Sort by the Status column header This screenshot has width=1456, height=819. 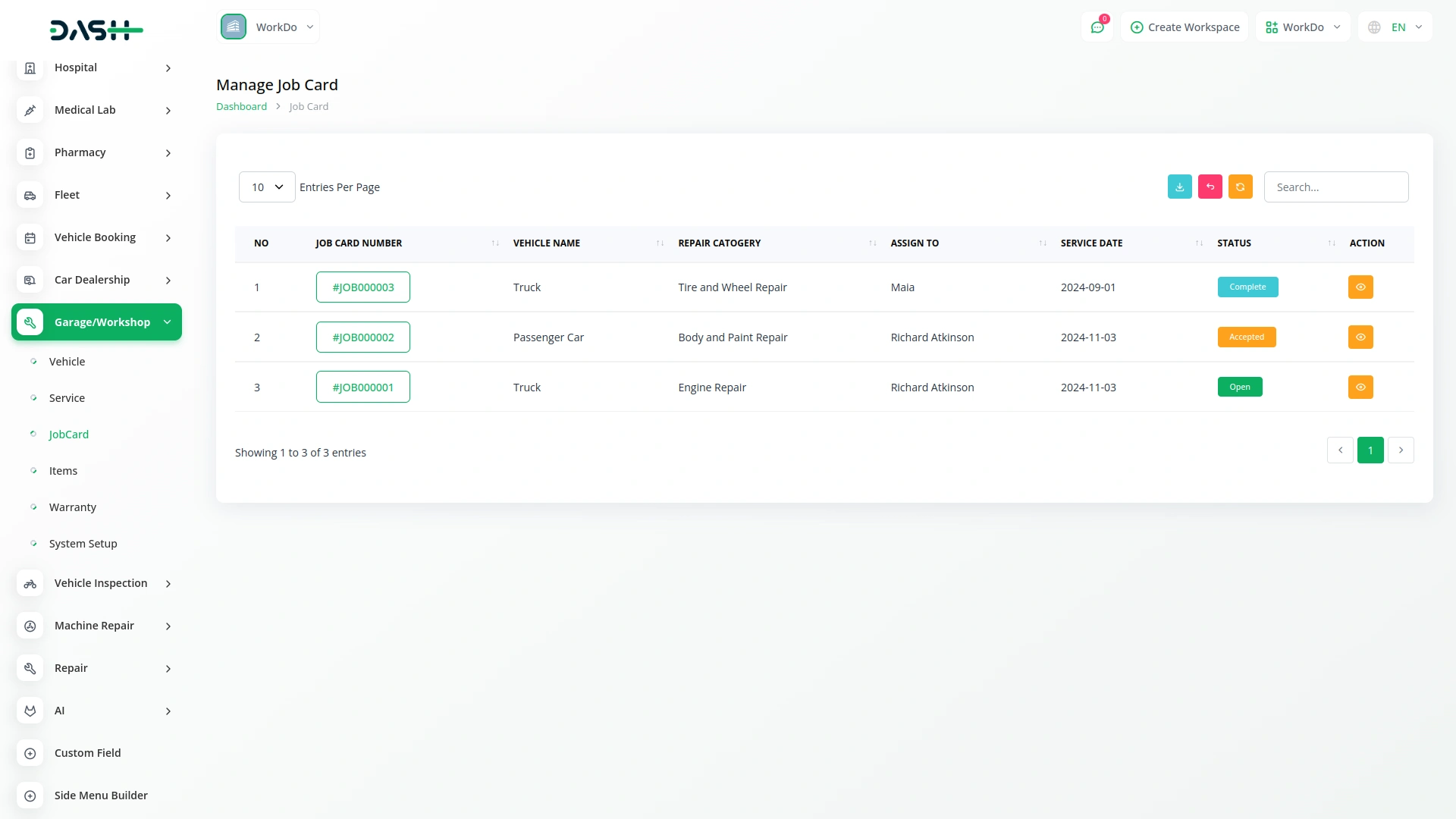pyautogui.click(x=1234, y=243)
